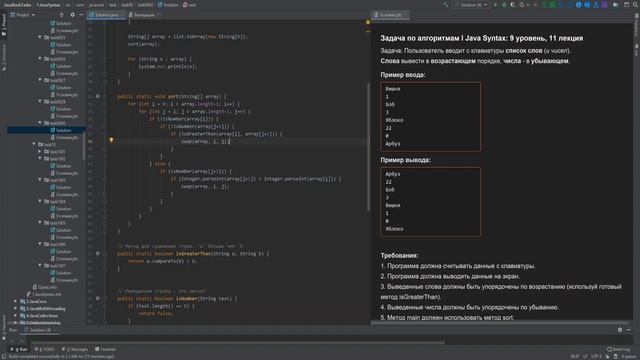Screen dimensions: 640x360
Task: Open the Run tool window tab at bottom
Action: 19,349
